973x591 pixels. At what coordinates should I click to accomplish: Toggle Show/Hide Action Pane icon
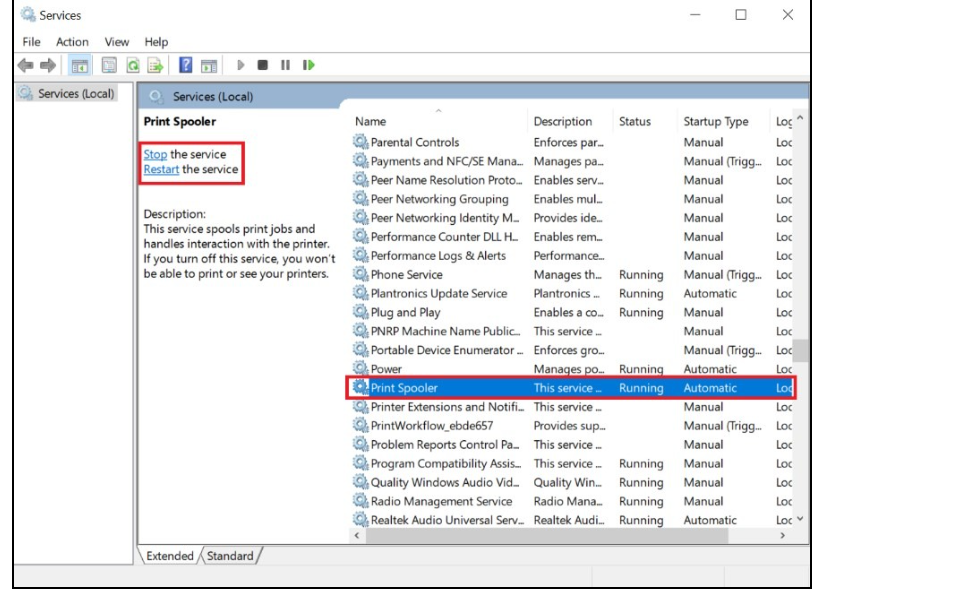[209, 65]
